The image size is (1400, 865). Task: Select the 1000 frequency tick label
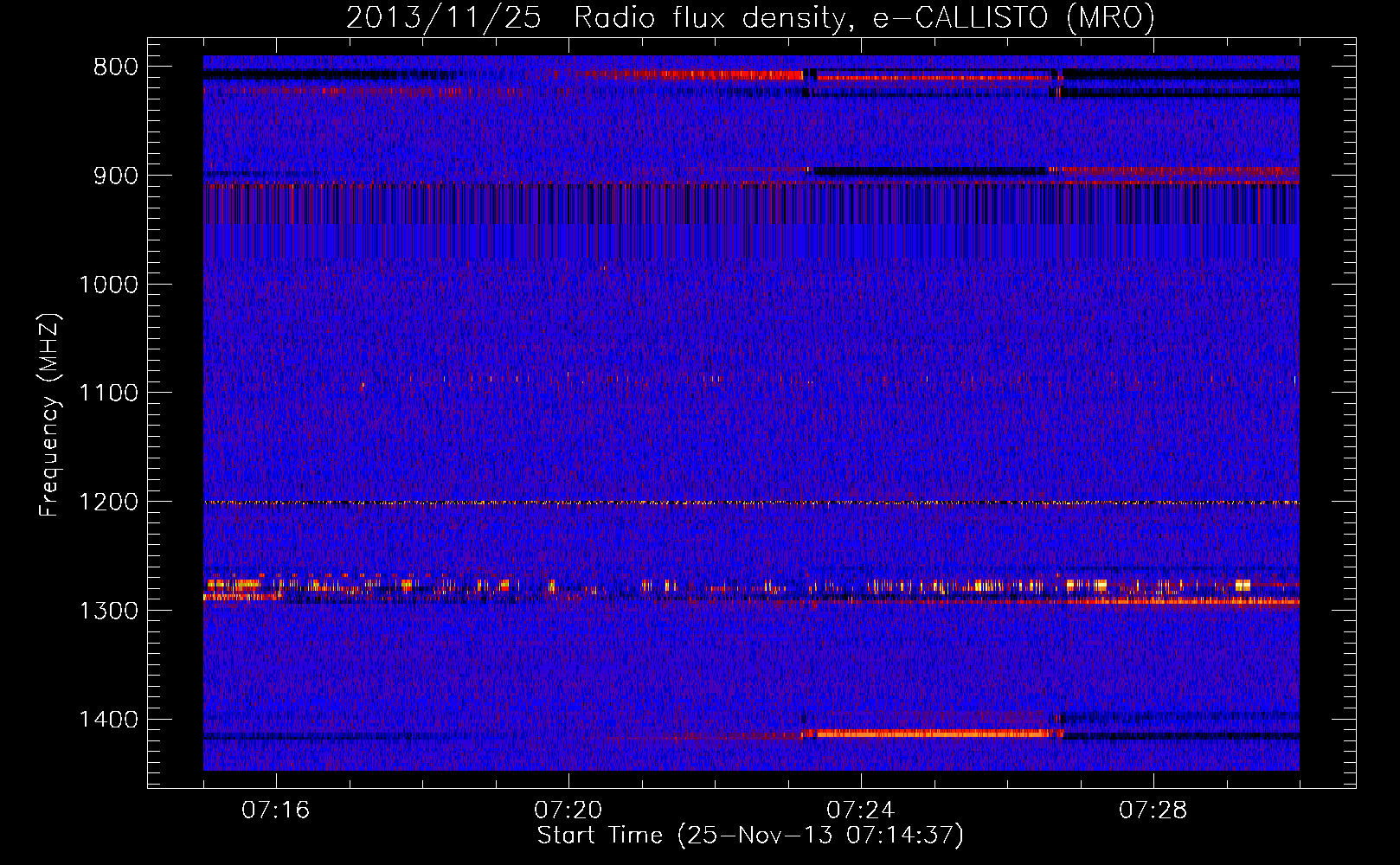(x=108, y=285)
